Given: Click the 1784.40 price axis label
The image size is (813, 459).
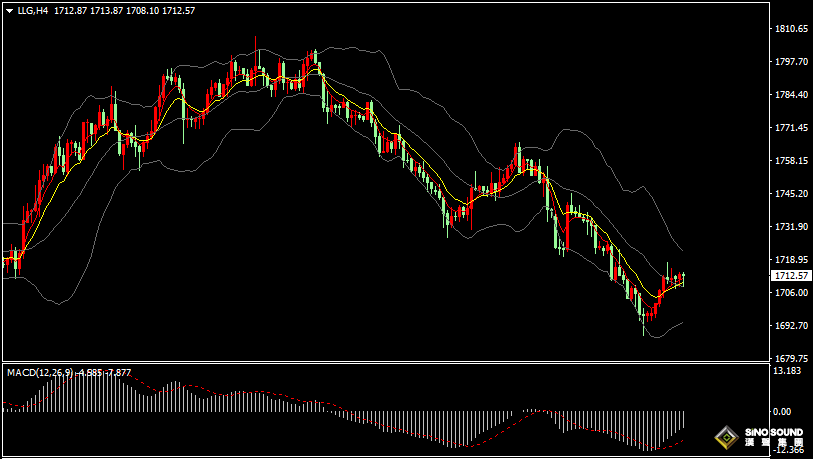Looking at the screenshot, I should pos(791,95).
